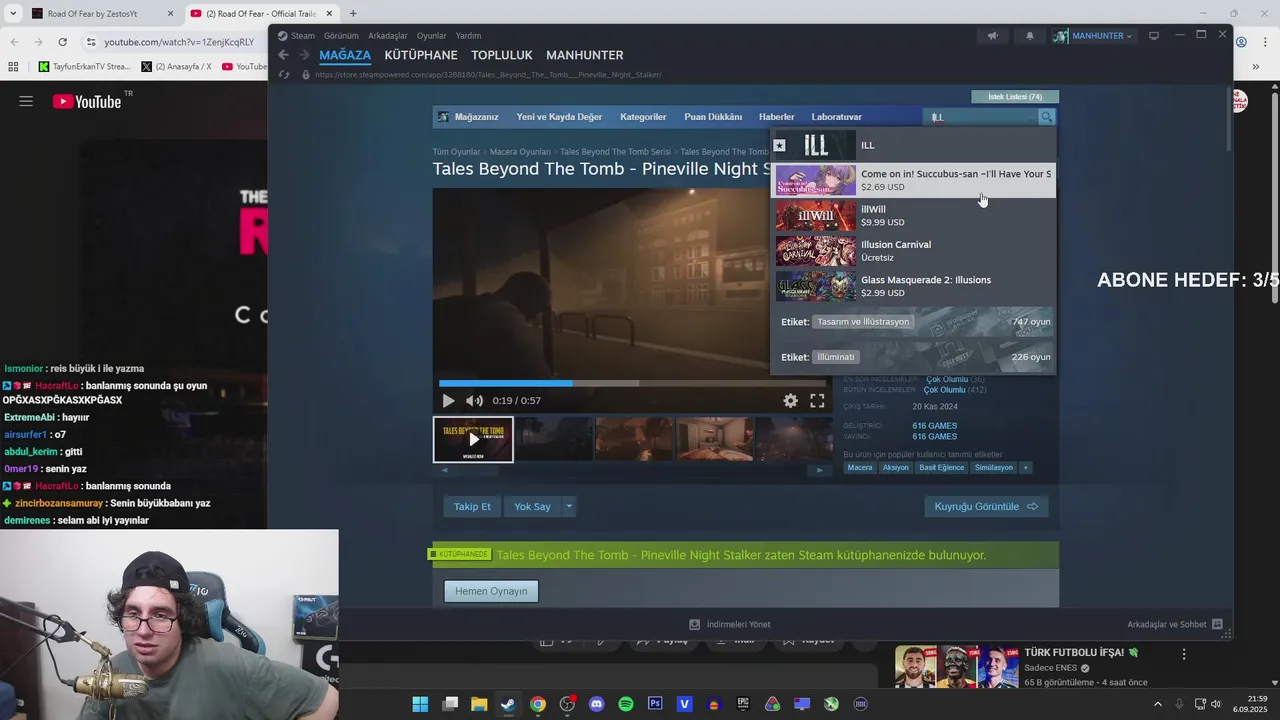This screenshot has width=1280, height=720.
Task: Click the Steam store search input
Action: point(982,117)
